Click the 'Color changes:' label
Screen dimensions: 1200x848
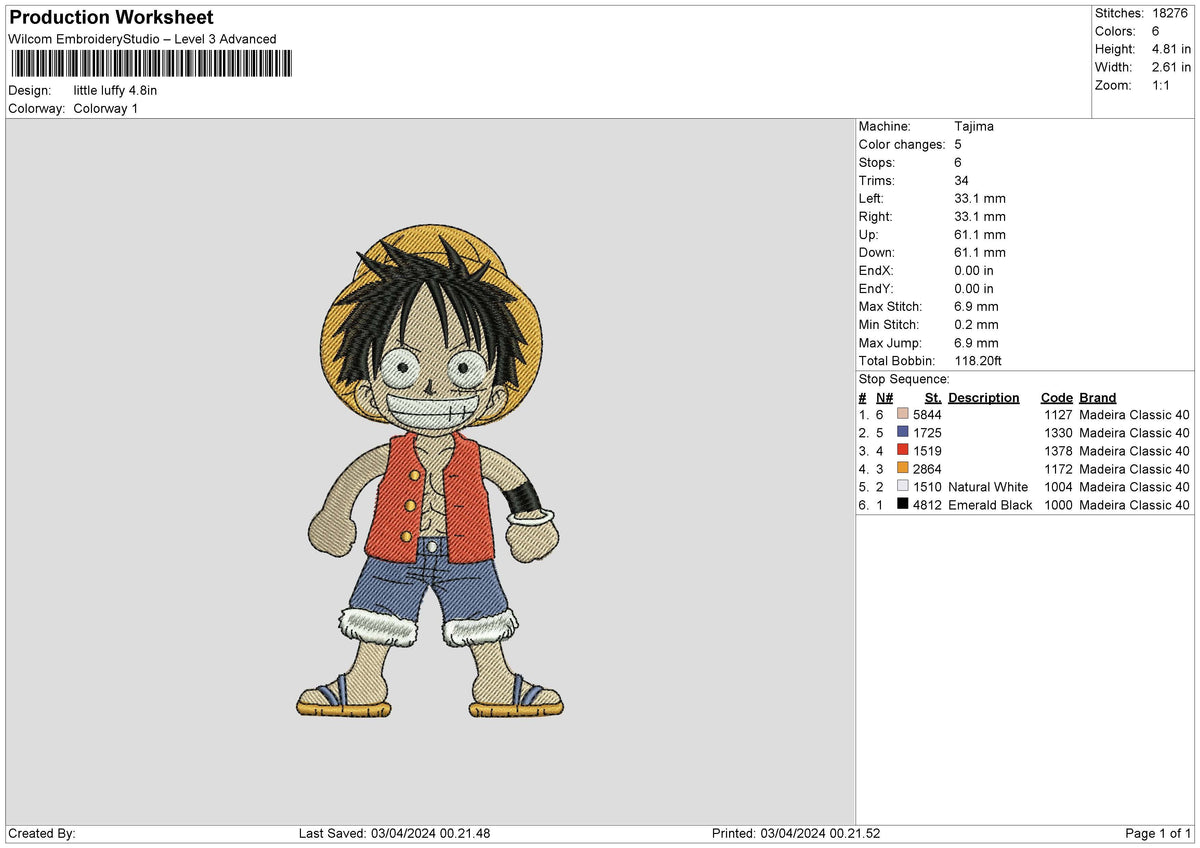click(902, 145)
